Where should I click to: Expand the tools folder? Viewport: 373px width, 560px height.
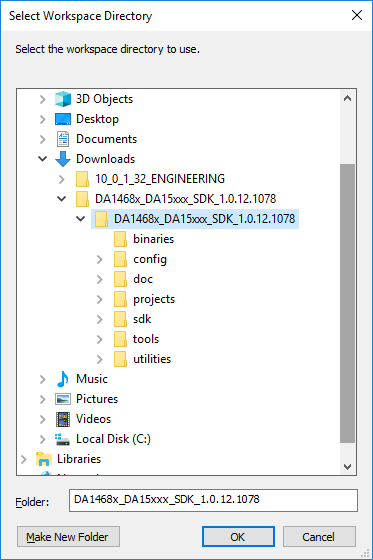tap(100, 339)
